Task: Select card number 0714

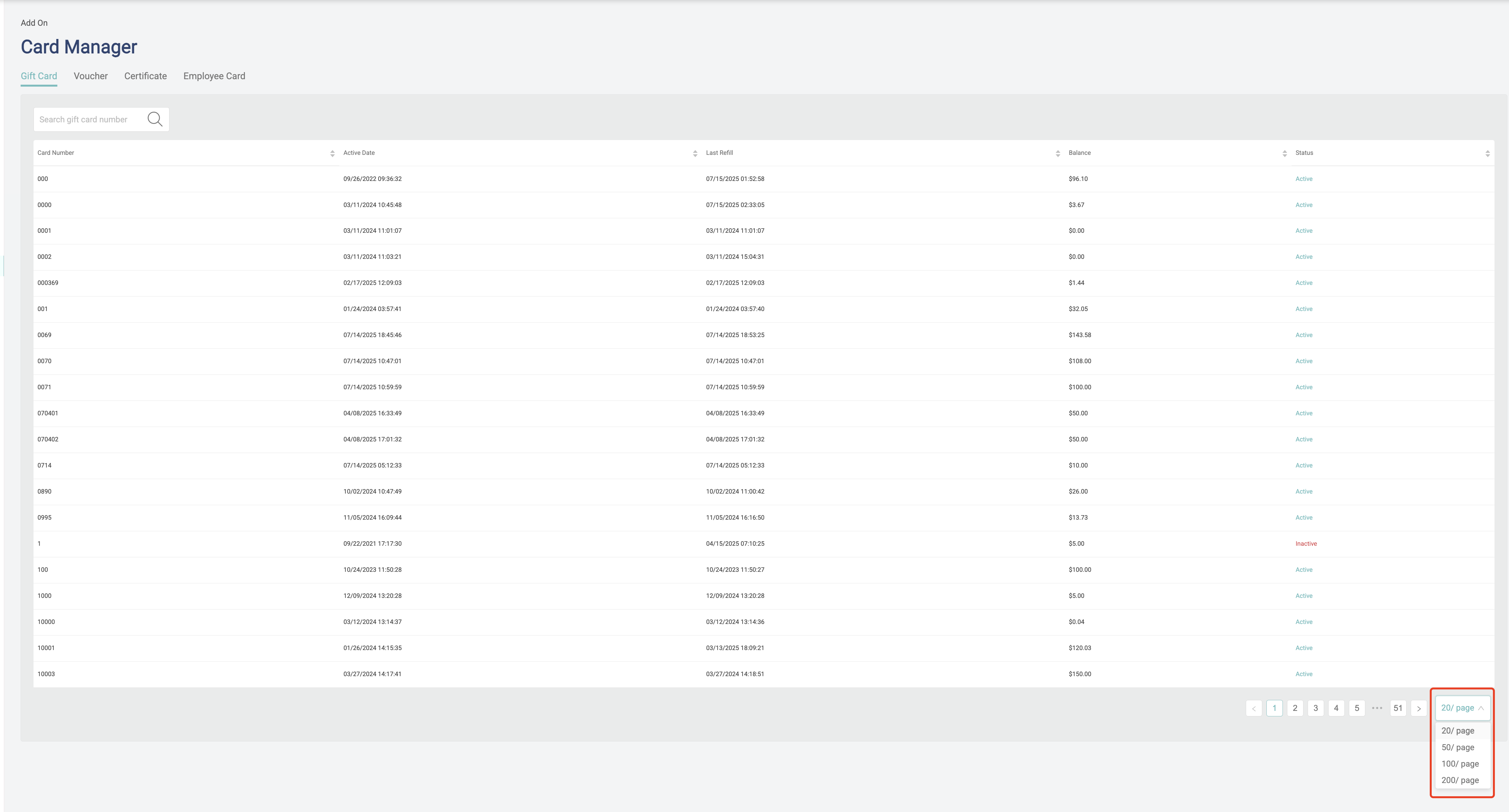Action: (x=44, y=466)
